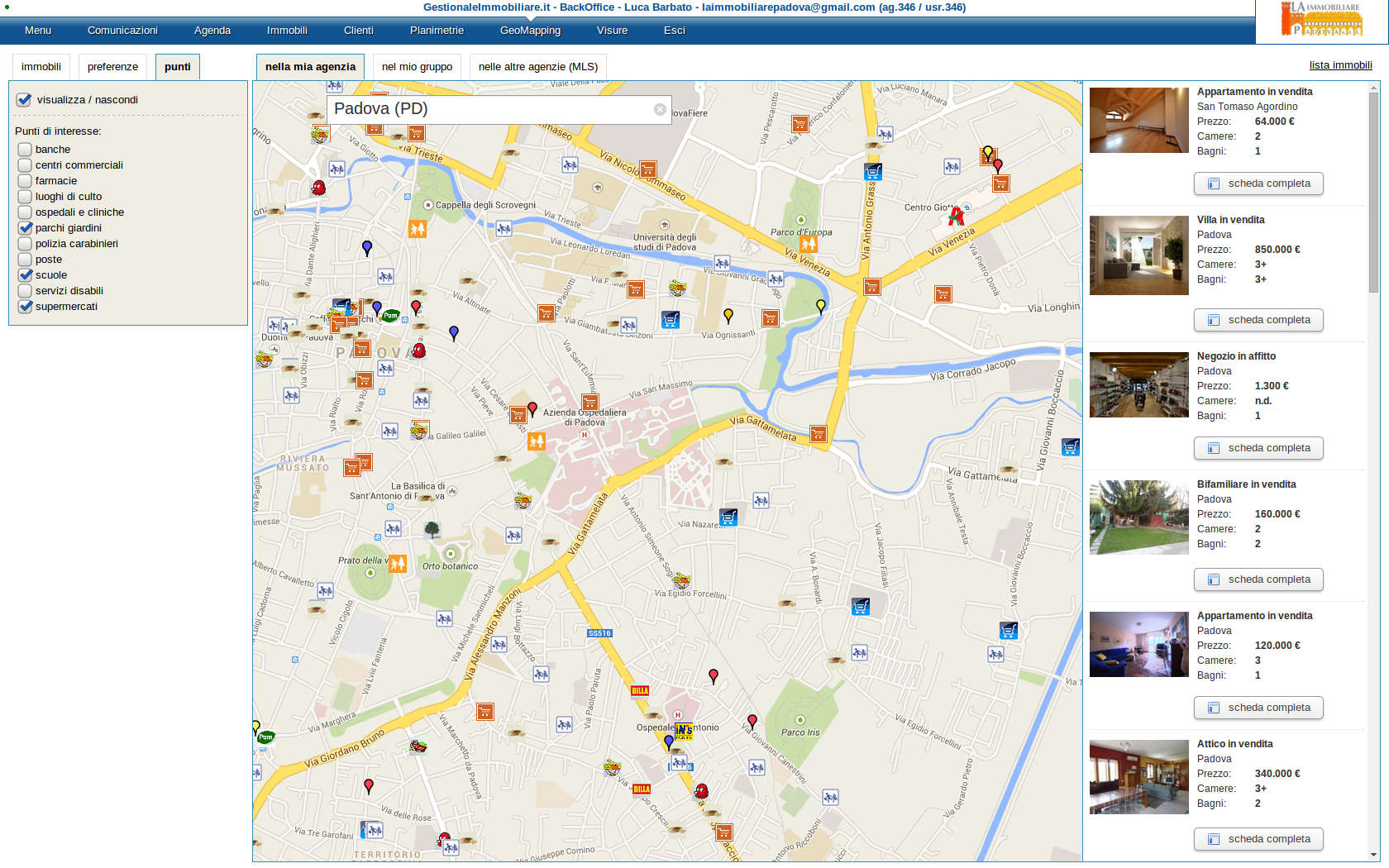Click the La Immobiliare logo

(1321, 20)
